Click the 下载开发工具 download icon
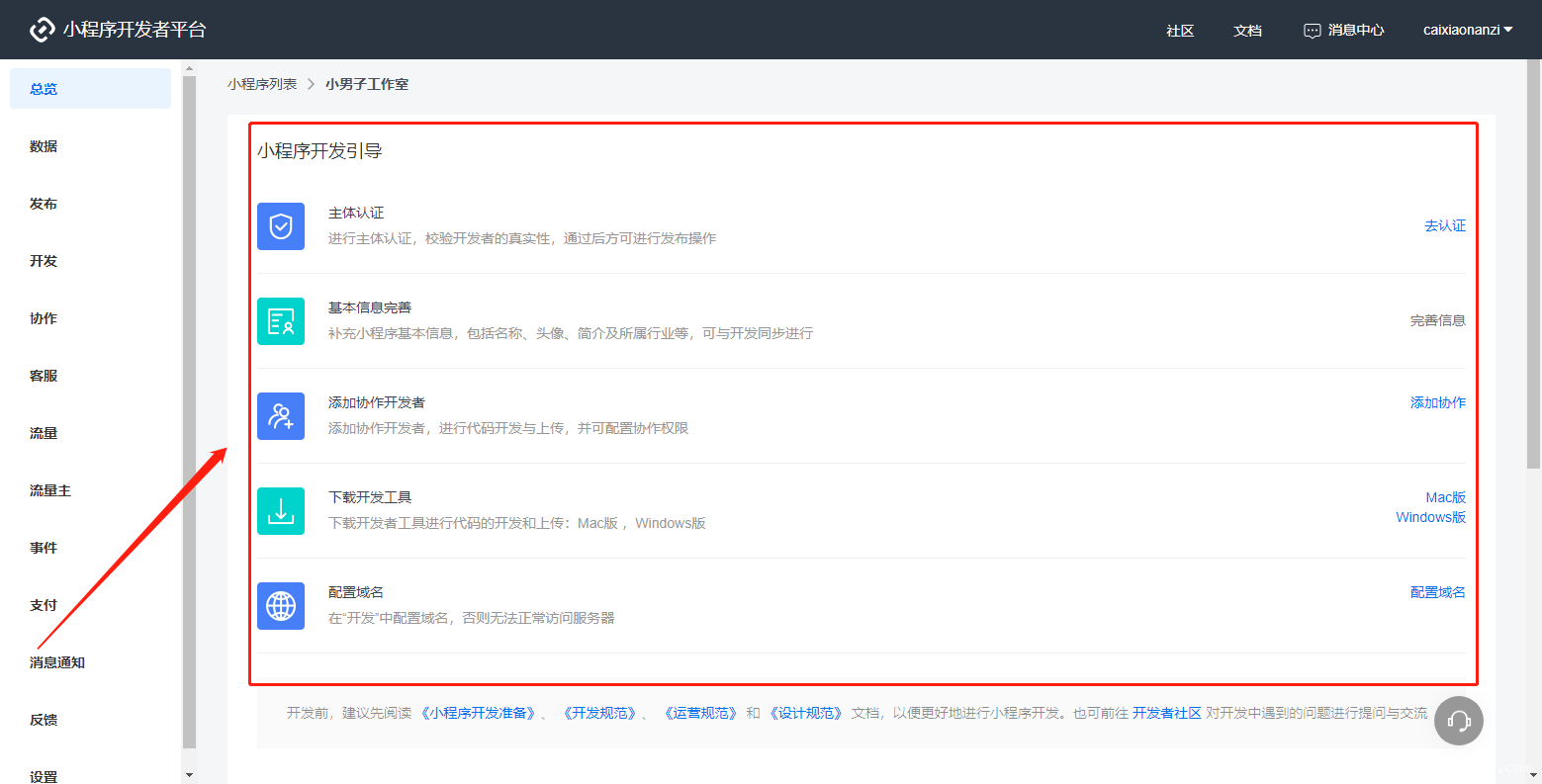The height and width of the screenshot is (784, 1542). [x=280, y=511]
